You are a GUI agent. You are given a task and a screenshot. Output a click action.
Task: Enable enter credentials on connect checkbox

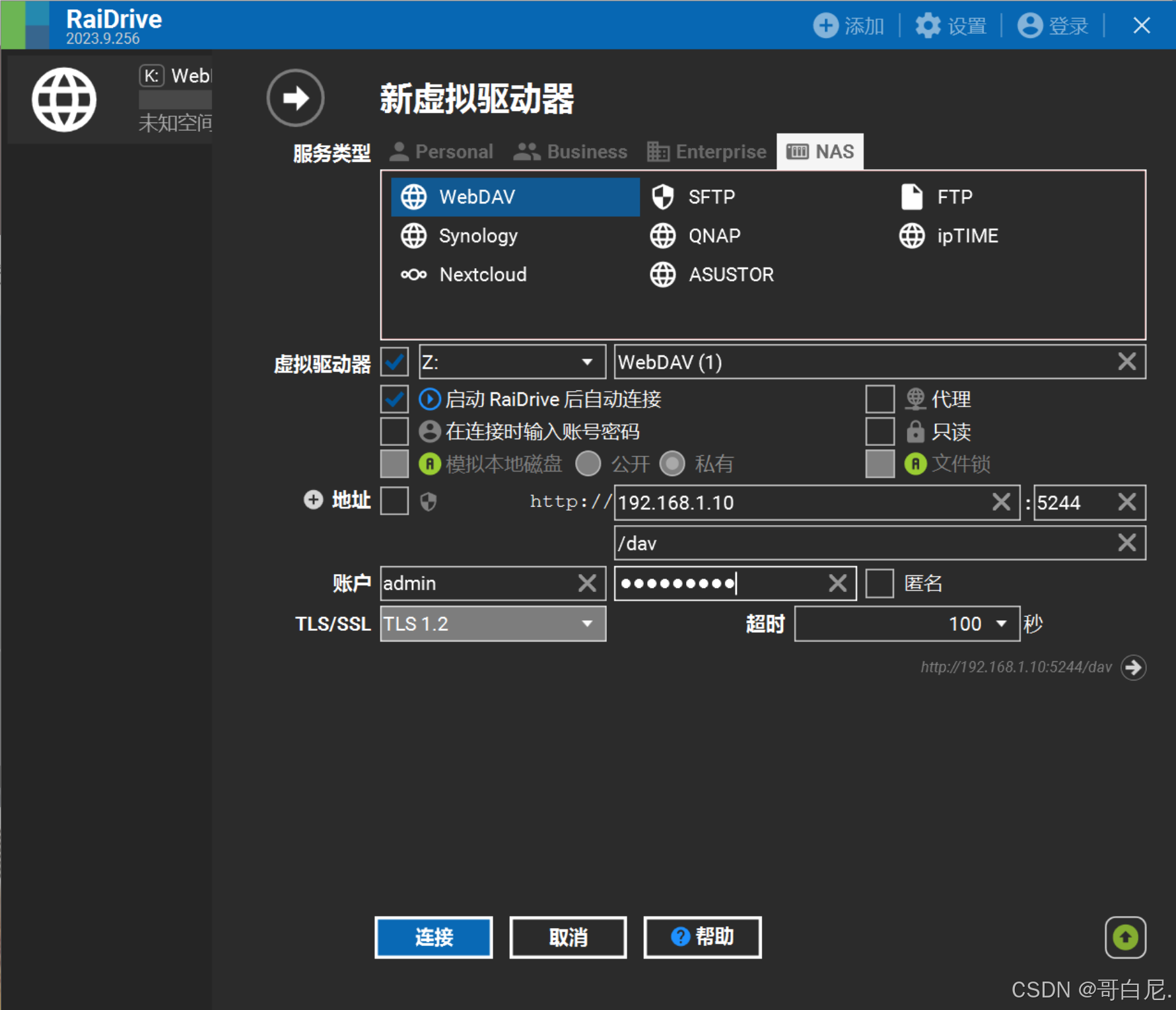click(x=394, y=431)
